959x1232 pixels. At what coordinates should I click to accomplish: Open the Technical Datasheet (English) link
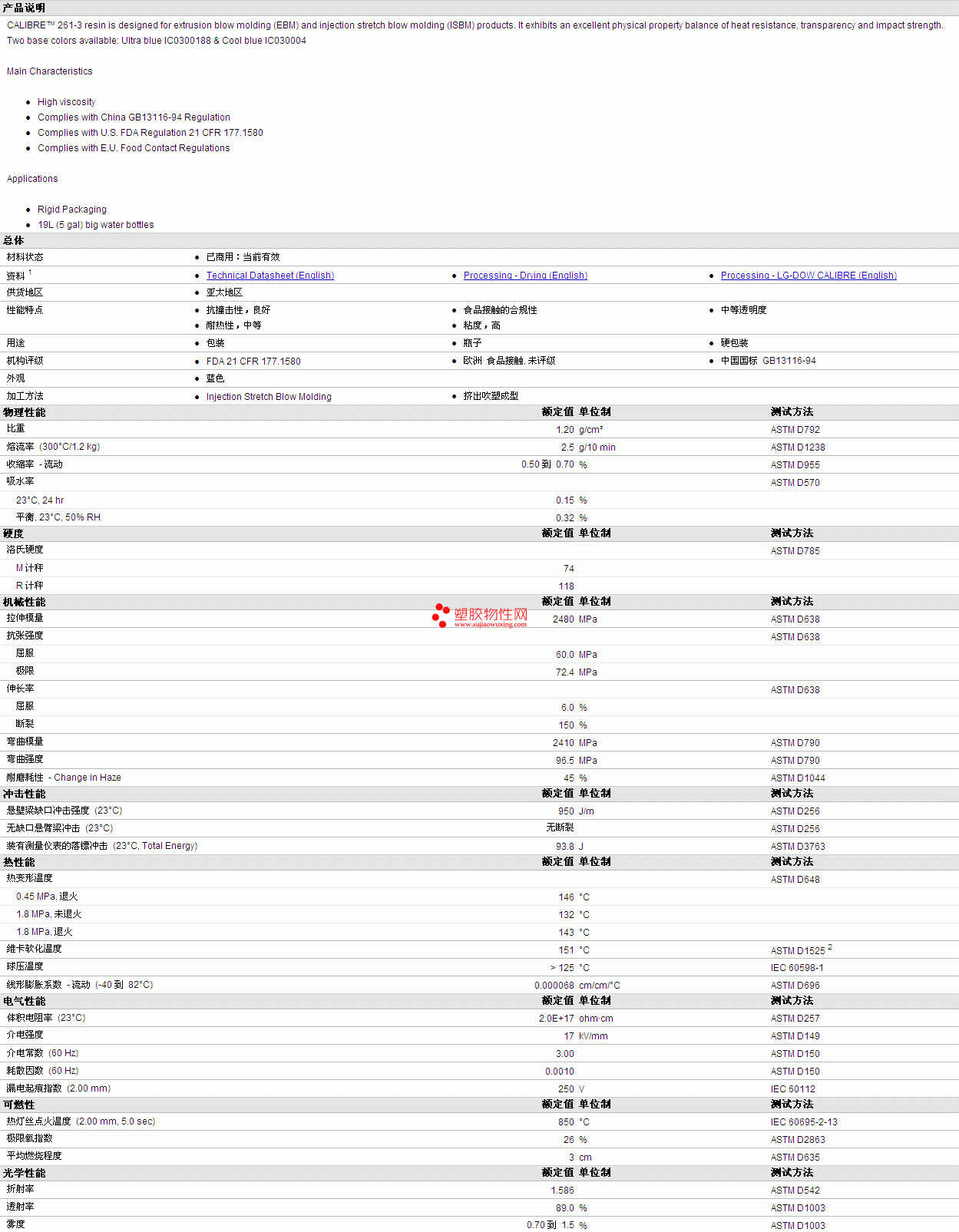pyautogui.click(x=270, y=276)
